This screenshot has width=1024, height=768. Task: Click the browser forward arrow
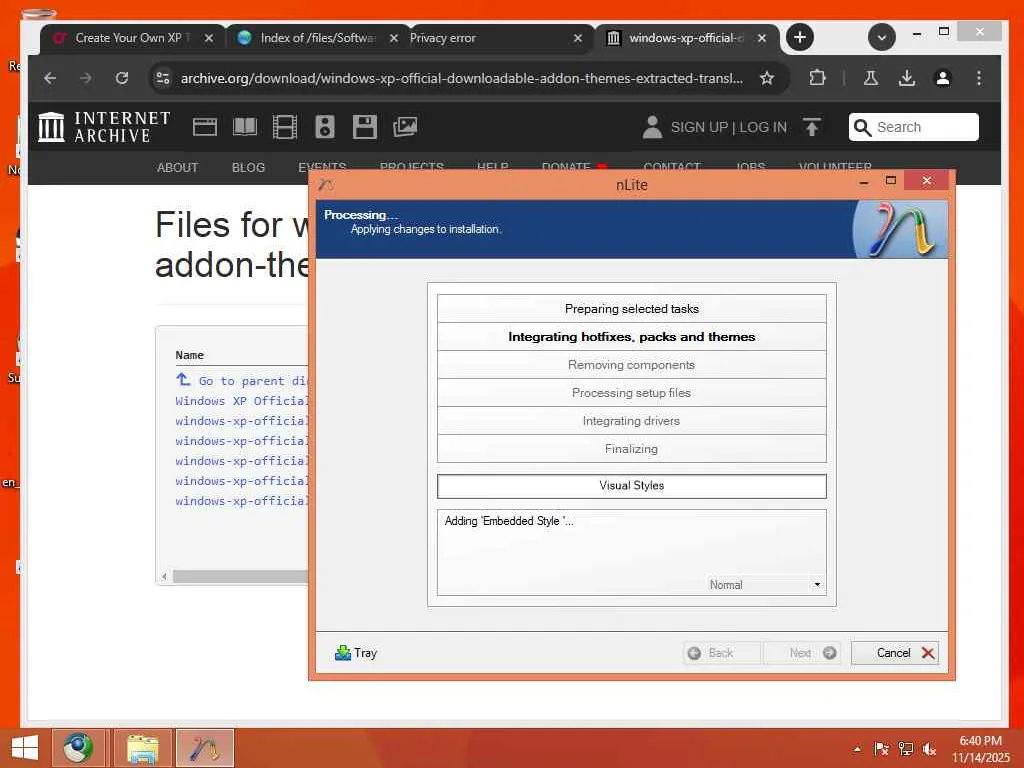[86, 78]
